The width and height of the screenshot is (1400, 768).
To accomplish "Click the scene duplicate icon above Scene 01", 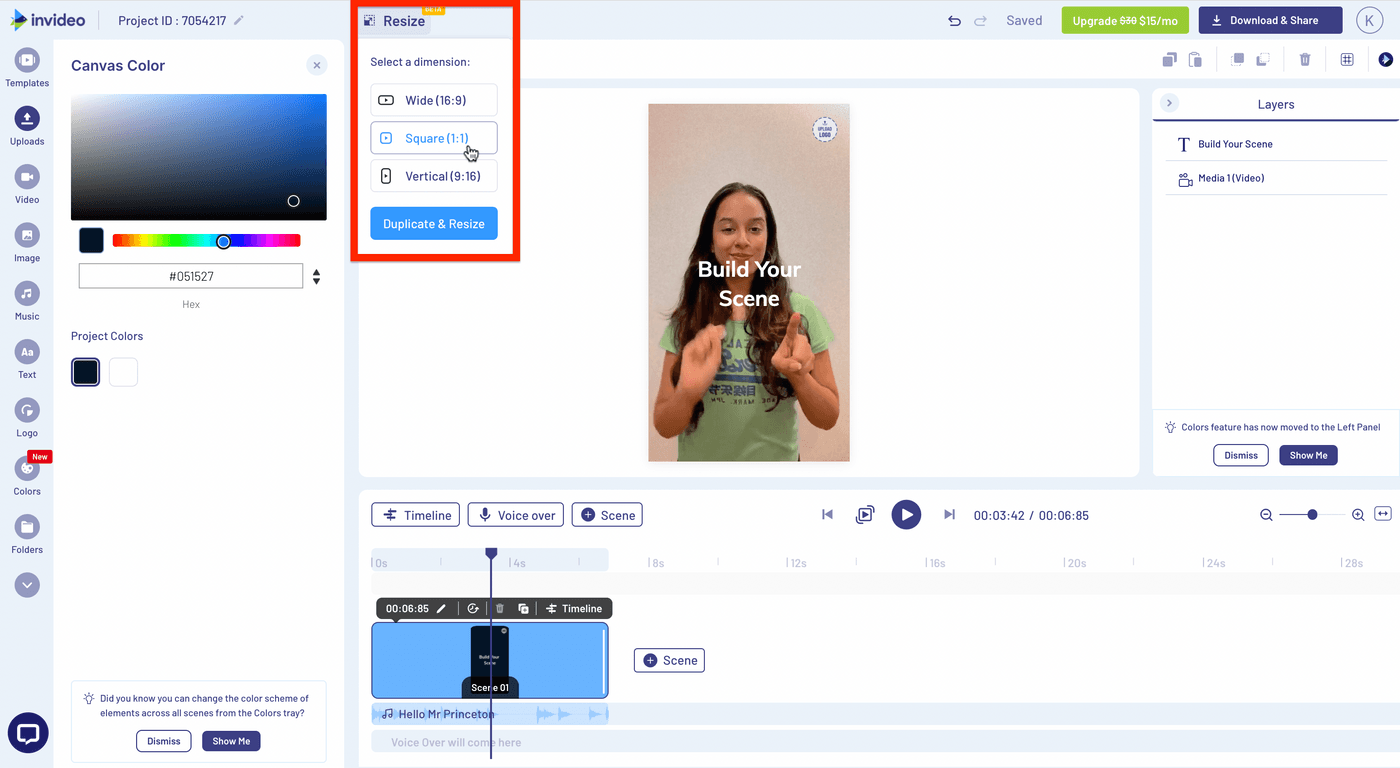I will (523, 608).
